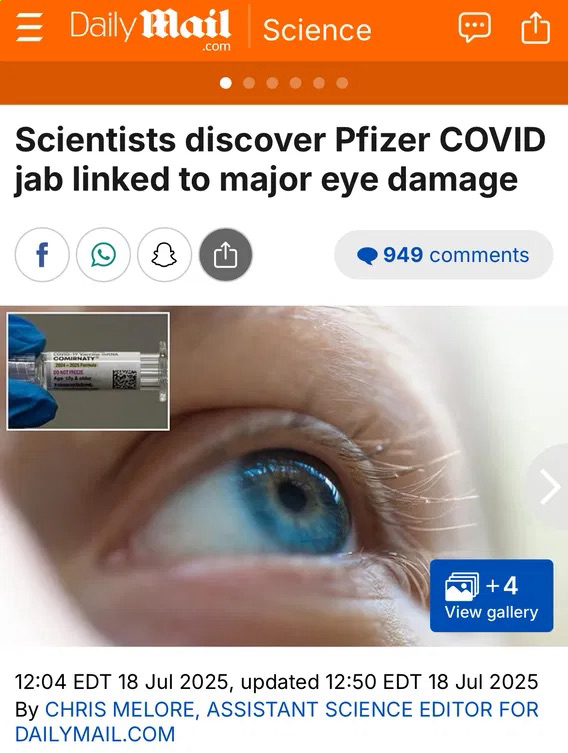
Task: Open the 949 comments button
Action: [443, 255]
